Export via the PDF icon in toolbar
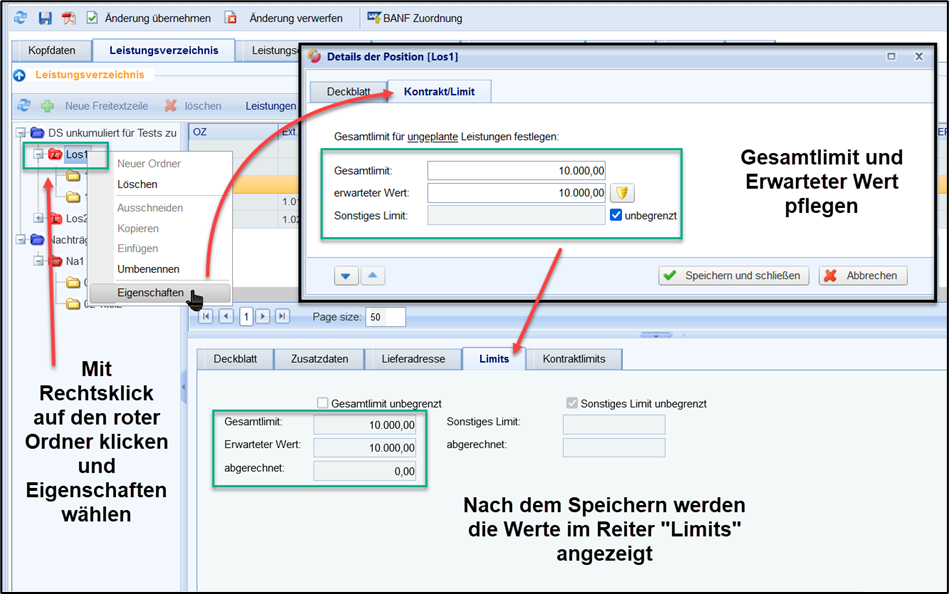 point(69,18)
